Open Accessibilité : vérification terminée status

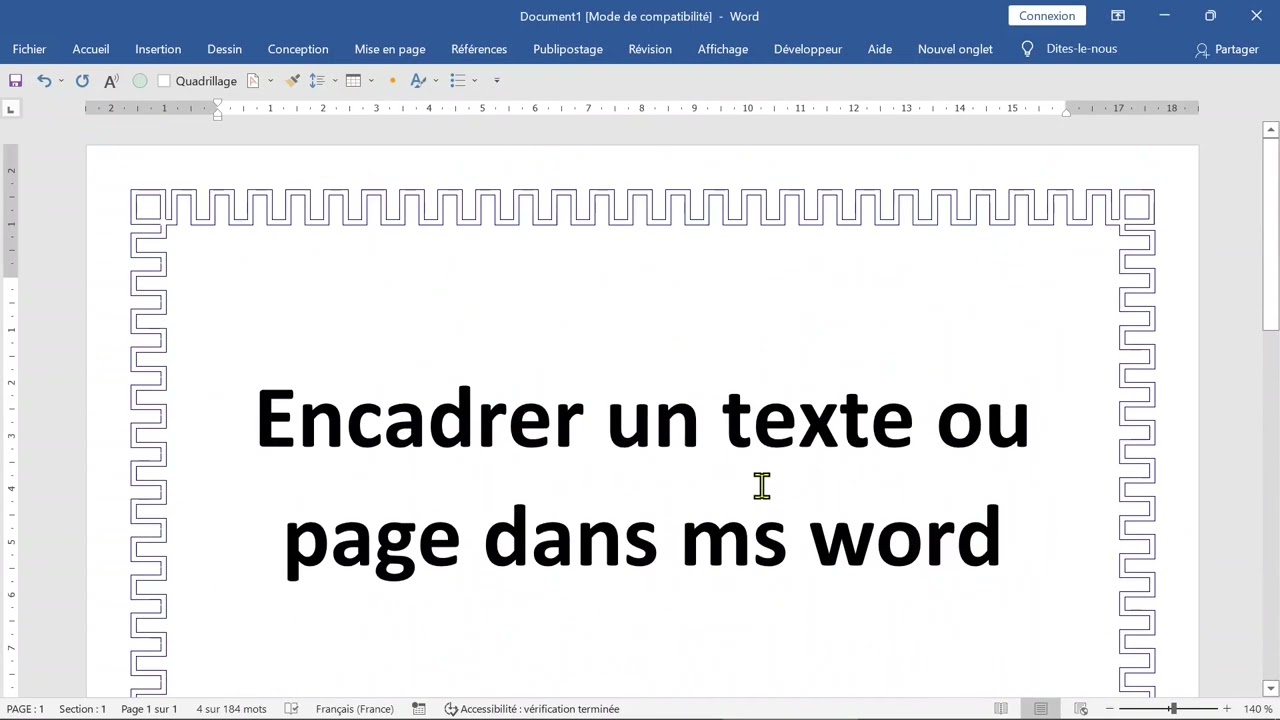[x=532, y=709]
